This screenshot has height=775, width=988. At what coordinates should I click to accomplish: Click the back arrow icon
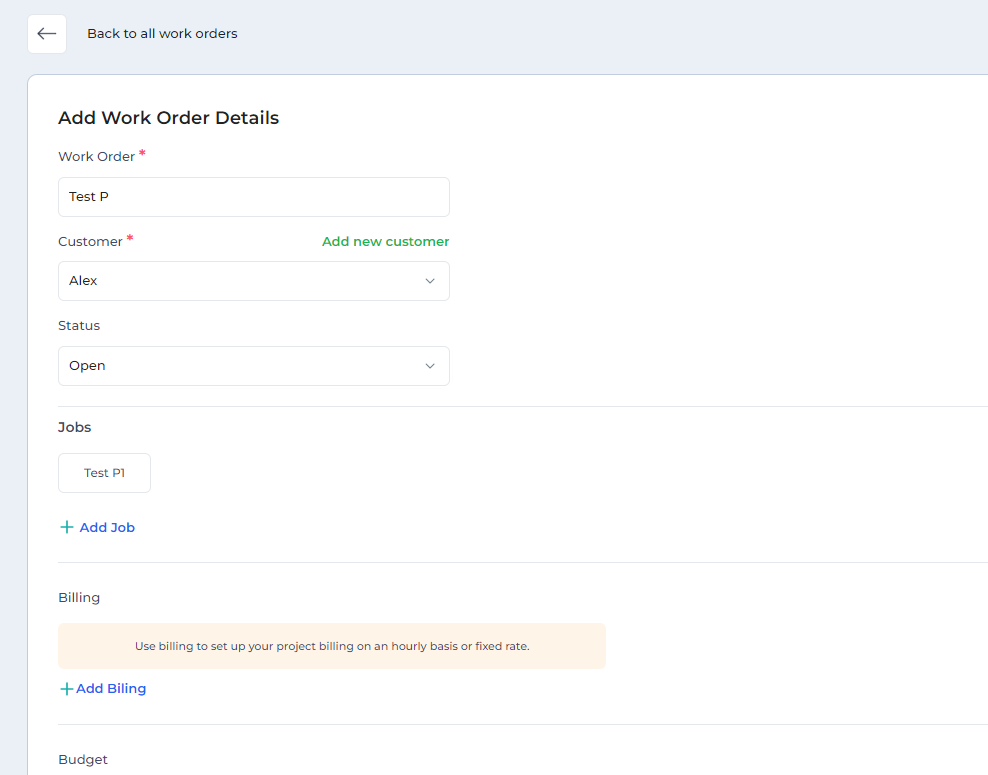click(x=46, y=33)
